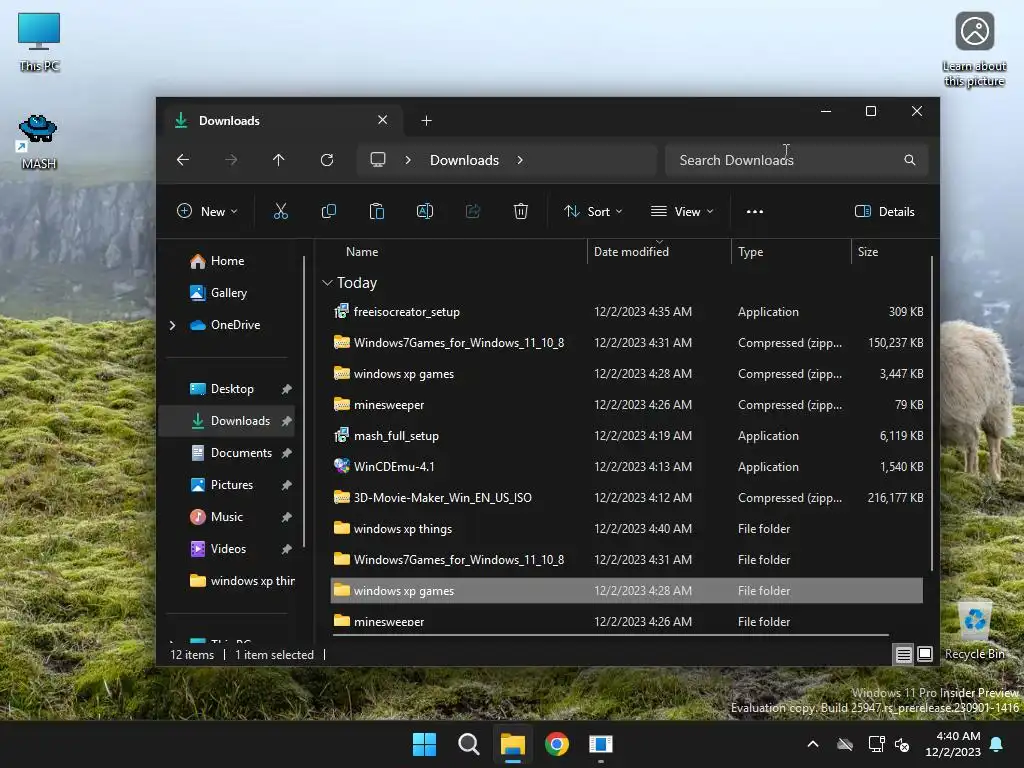This screenshot has height=768, width=1024.
Task: Open taskbar Search magnifier
Action: click(468, 744)
